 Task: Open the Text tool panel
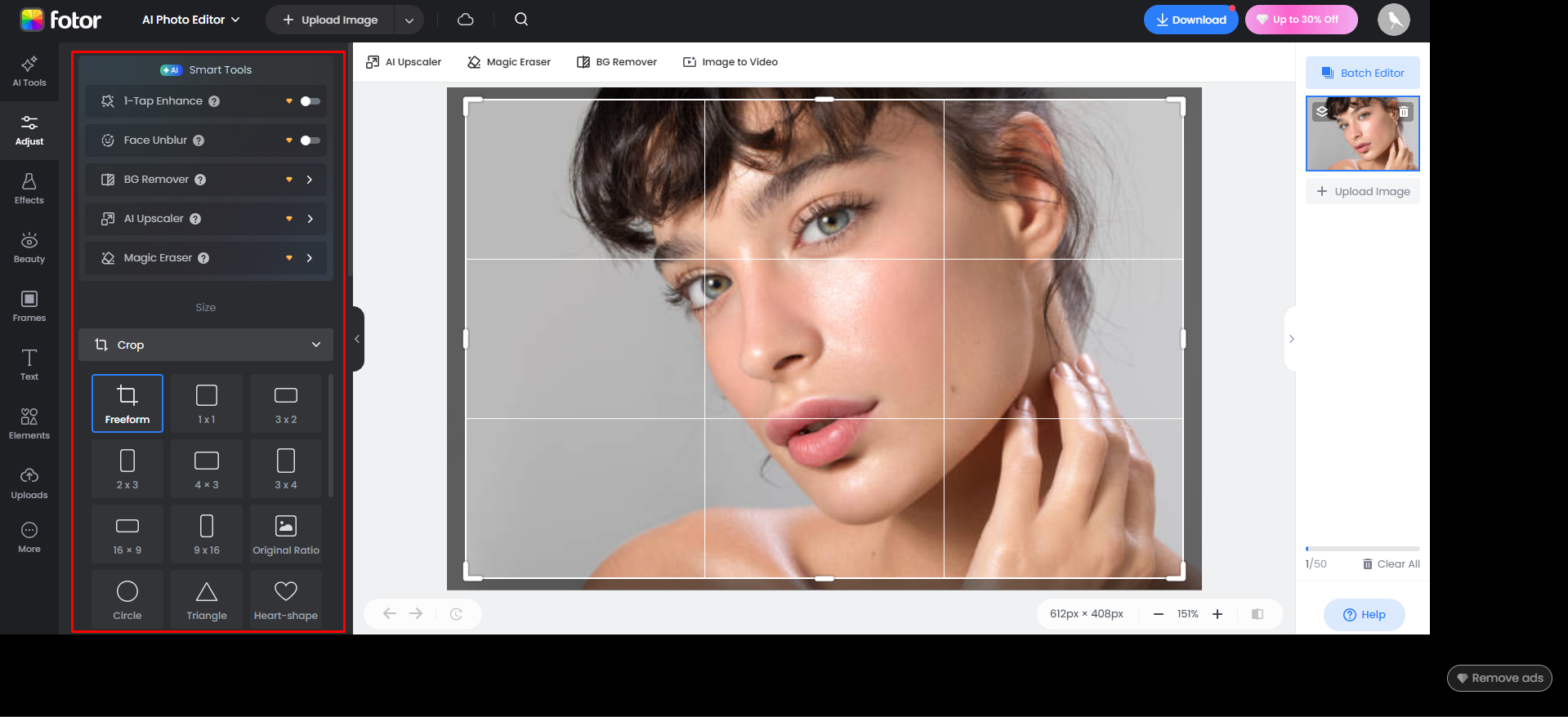tap(29, 366)
